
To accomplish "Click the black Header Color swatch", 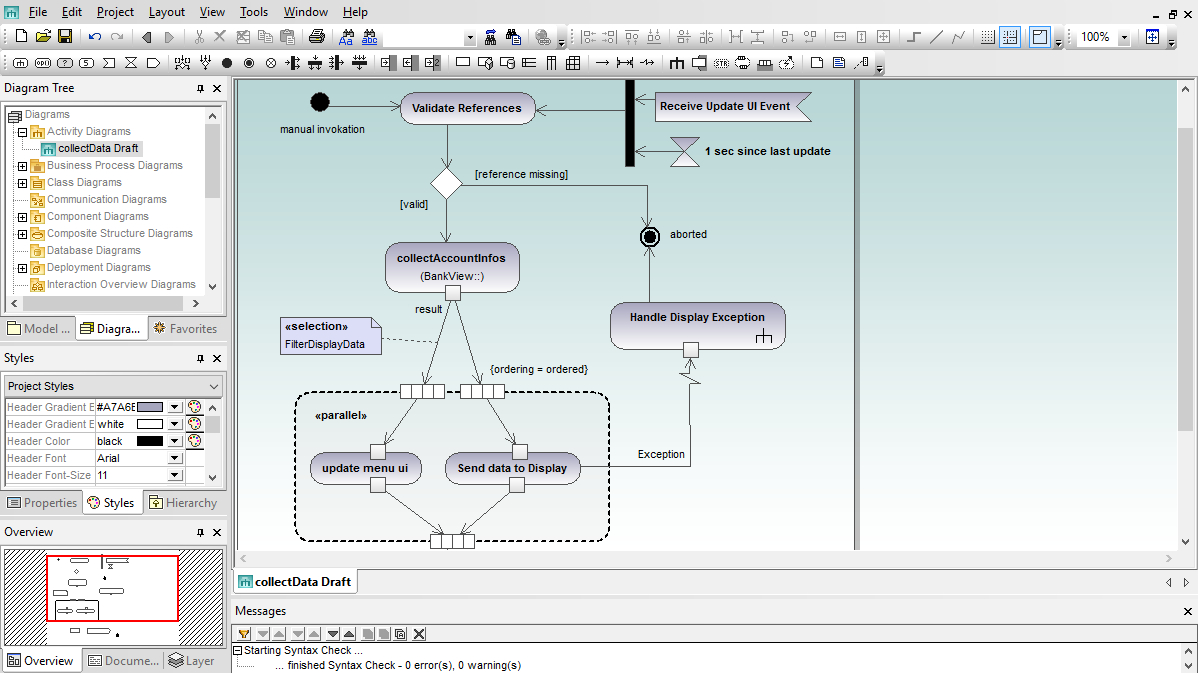I will (150, 441).
